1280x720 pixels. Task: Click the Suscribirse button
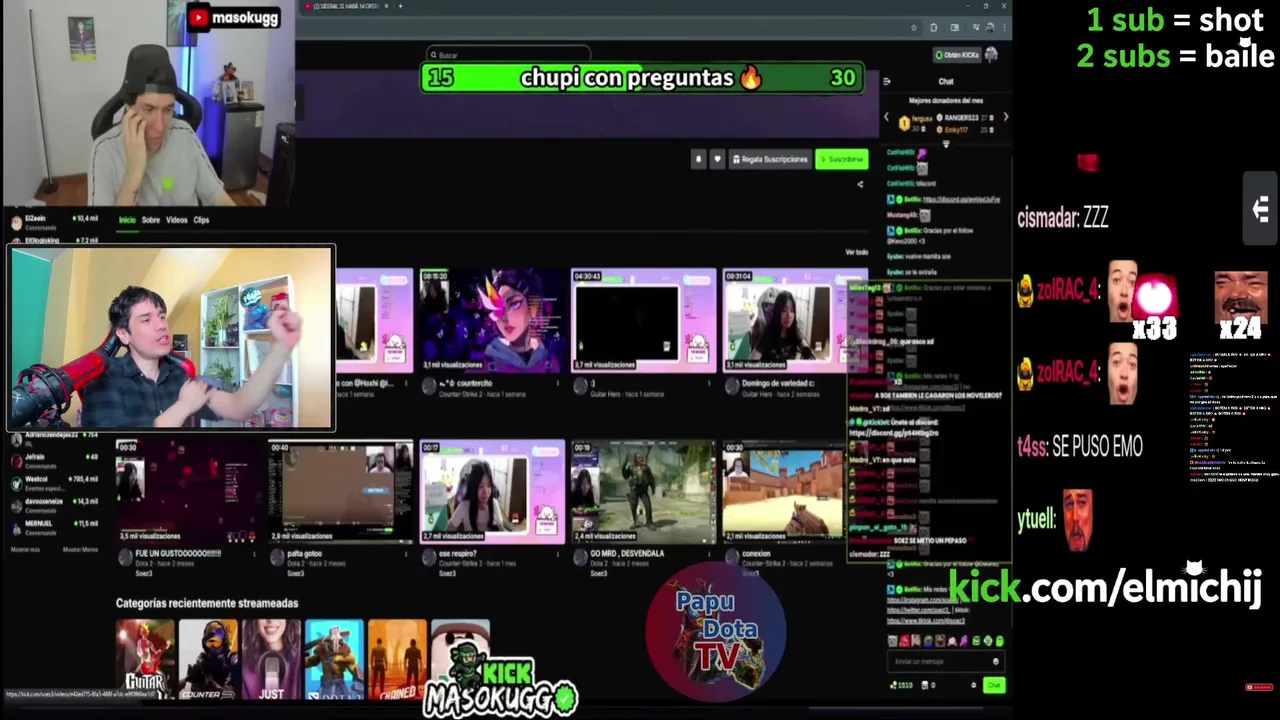coord(842,159)
